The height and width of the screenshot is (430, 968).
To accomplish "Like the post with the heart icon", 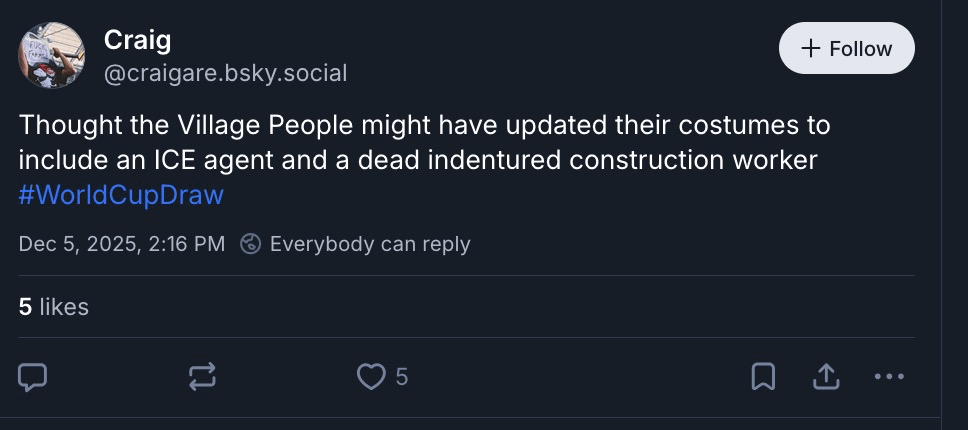I will pyautogui.click(x=371, y=377).
